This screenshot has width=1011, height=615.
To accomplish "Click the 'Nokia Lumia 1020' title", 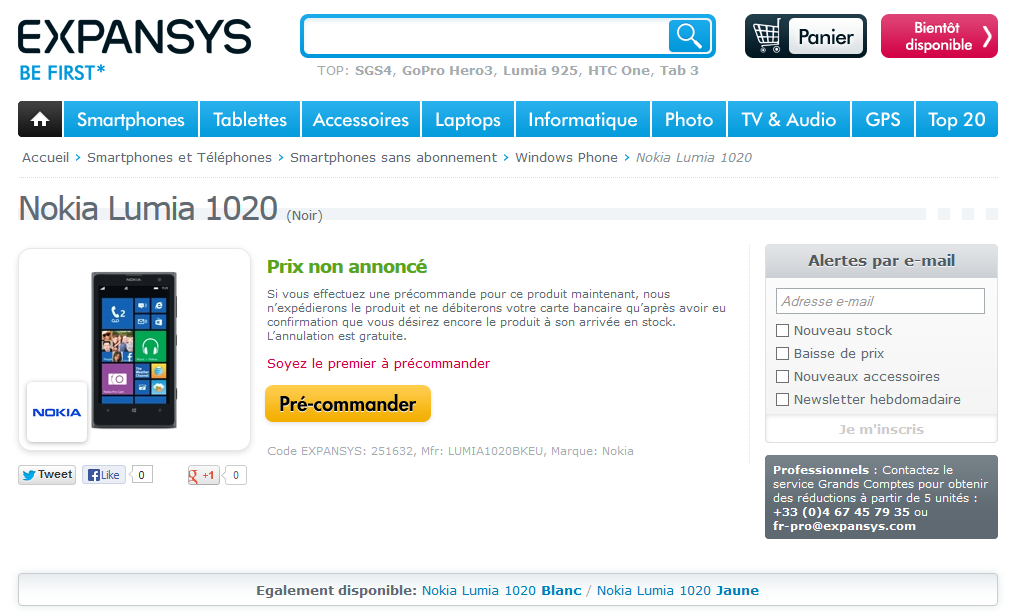I will click(148, 208).
